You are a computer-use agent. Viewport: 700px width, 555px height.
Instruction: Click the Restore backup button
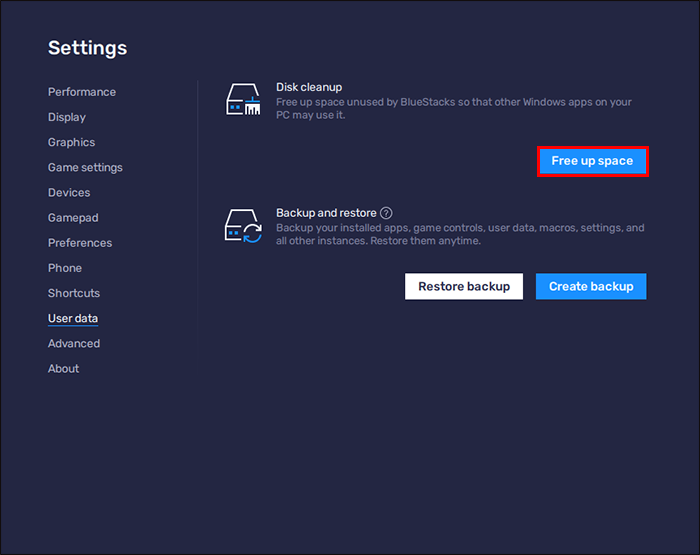pos(464,286)
